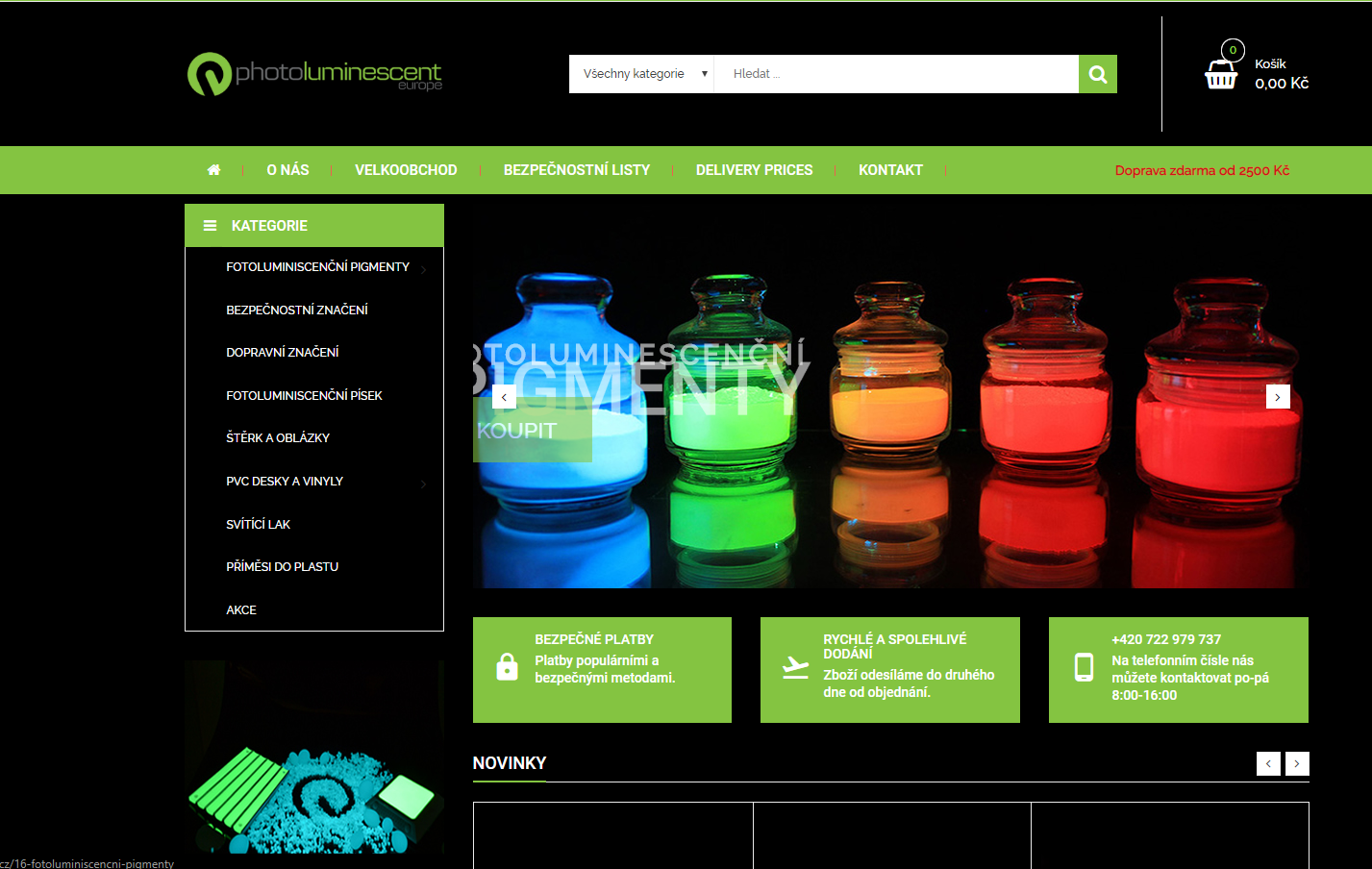
Task: Go to previous slide in banner carousel
Action: pyautogui.click(x=504, y=397)
